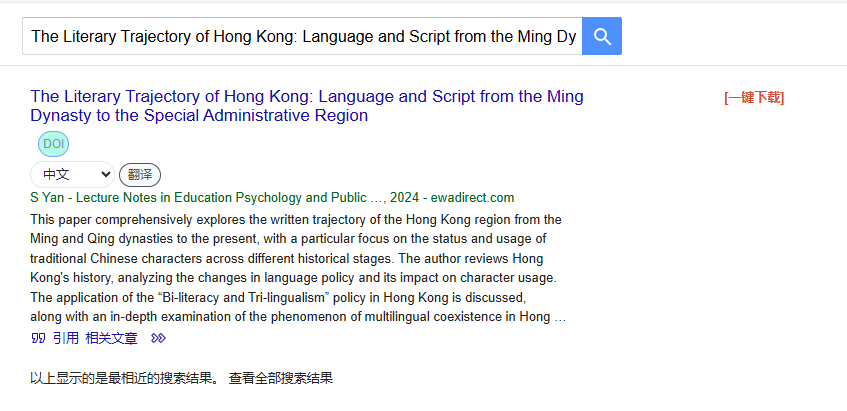Viewport: 847px width, 411px height.
Task: Click the author and journal source line
Action: [272, 197]
